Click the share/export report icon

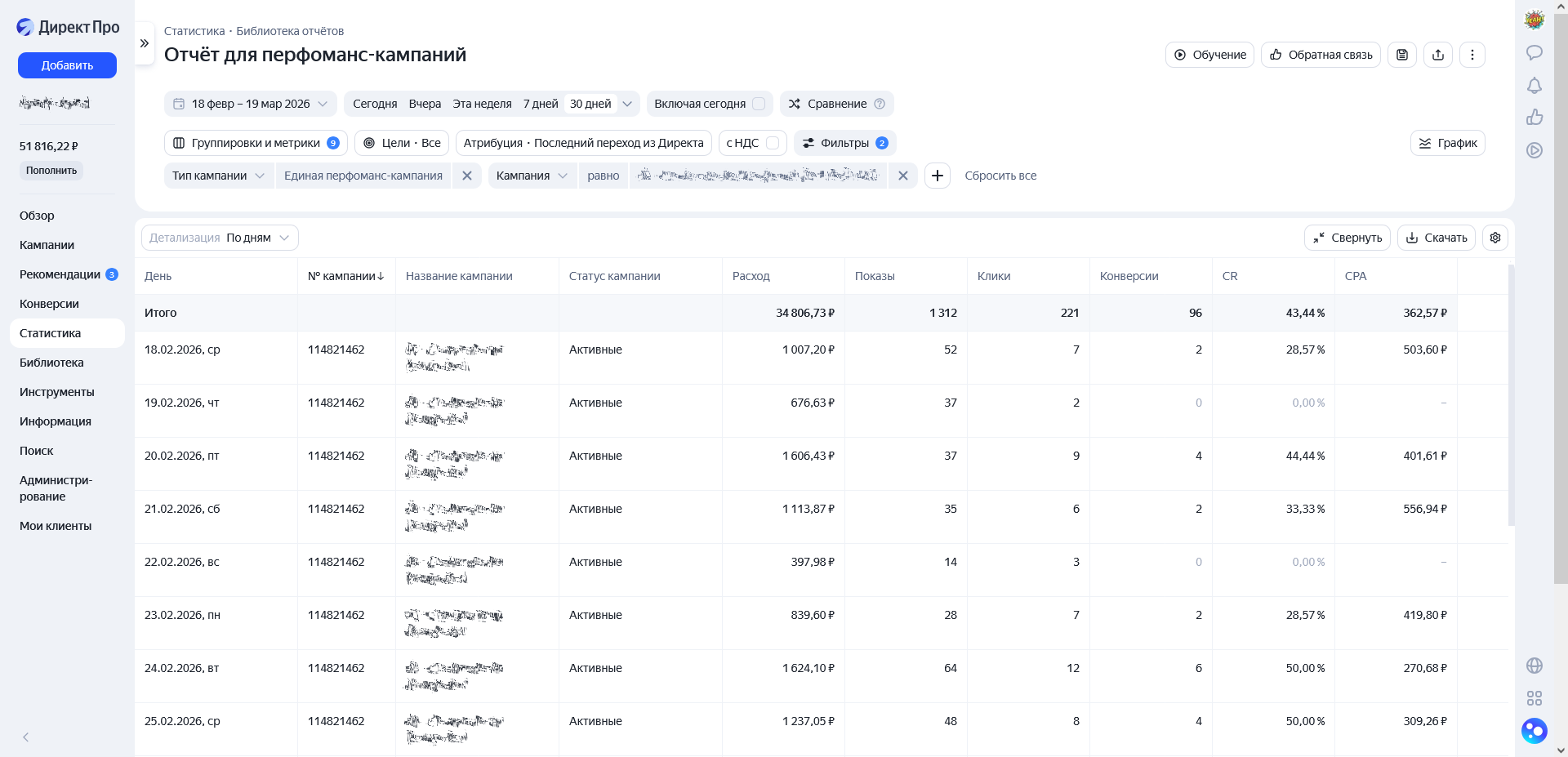click(1438, 55)
